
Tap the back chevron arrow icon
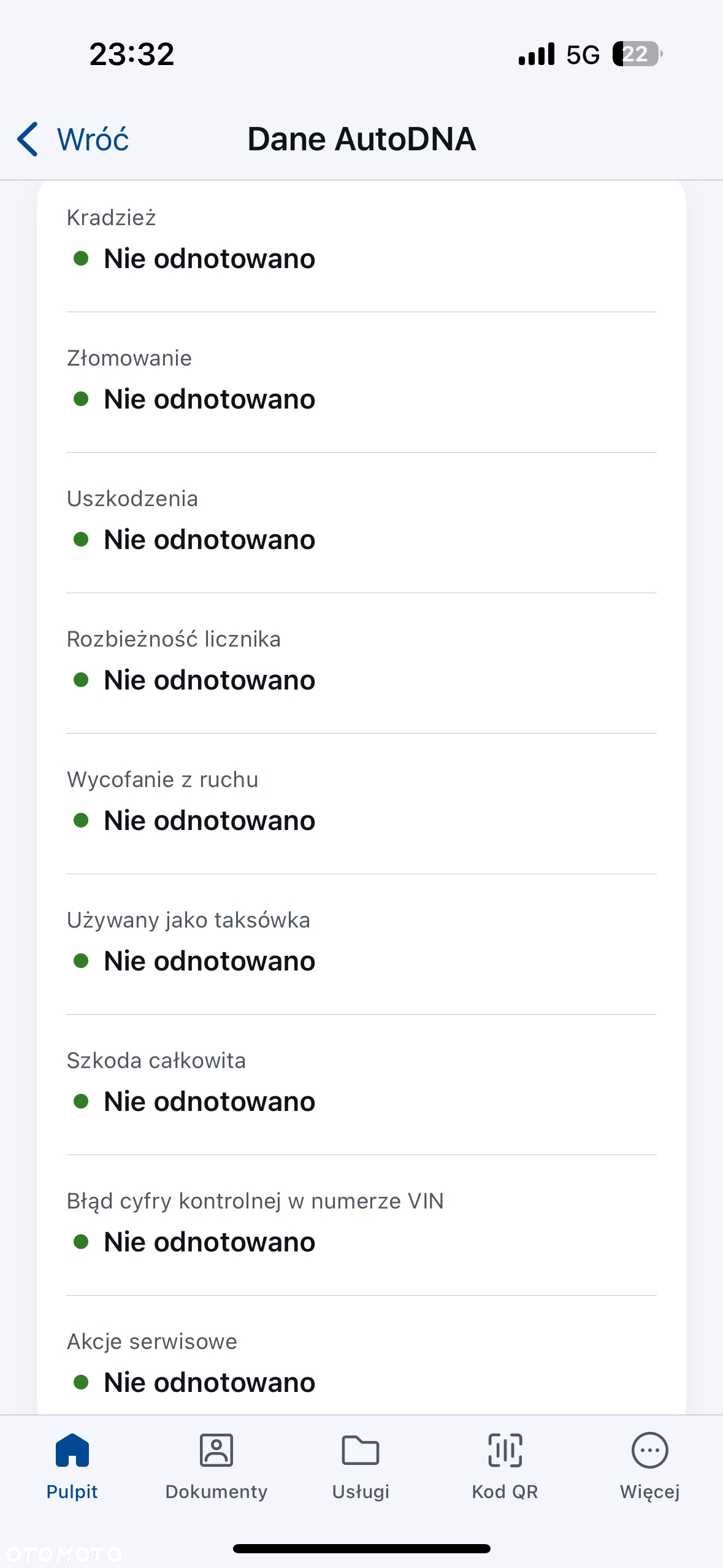(x=28, y=139)
